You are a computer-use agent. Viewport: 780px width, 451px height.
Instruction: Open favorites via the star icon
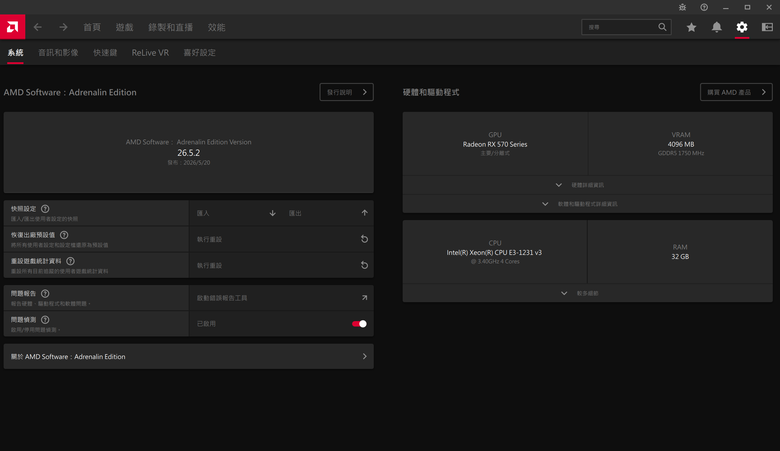[691, 27]
